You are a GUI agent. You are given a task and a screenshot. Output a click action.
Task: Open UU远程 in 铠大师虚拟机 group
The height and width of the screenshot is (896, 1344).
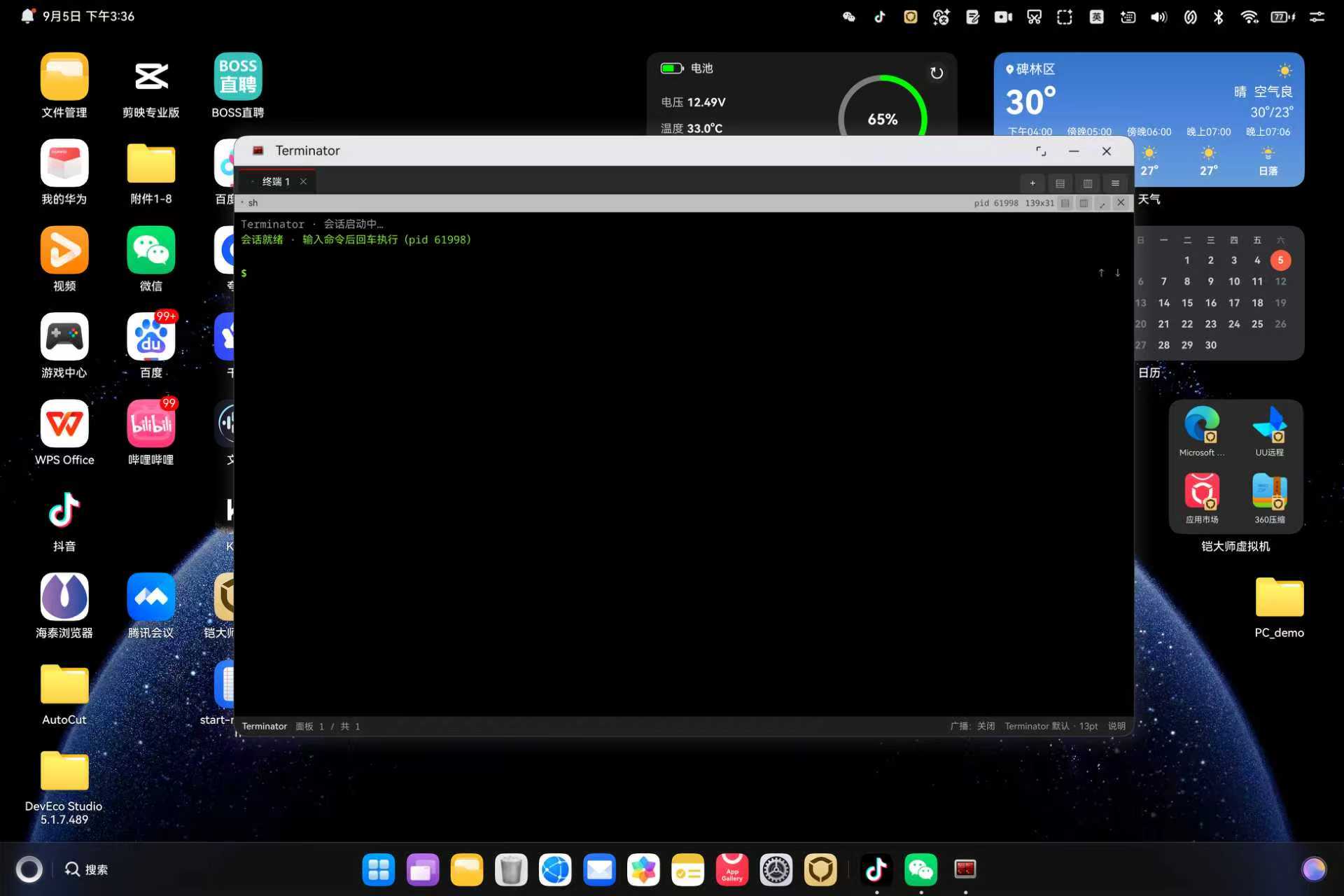1270,431
